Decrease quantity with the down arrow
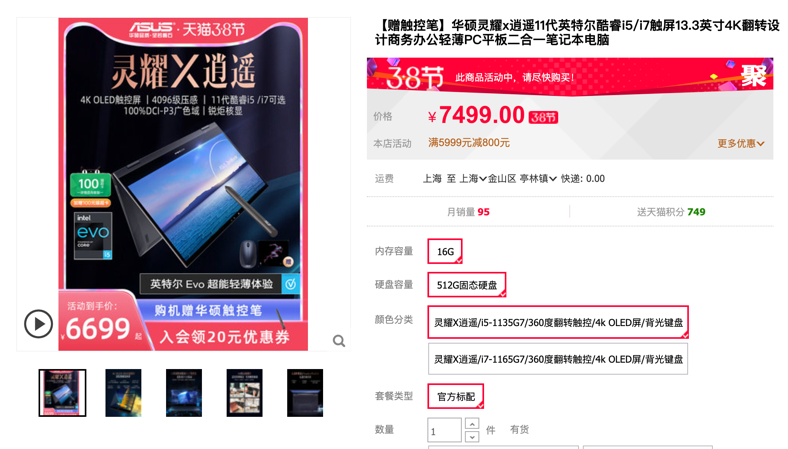The height and width of the screenshot is (449, 788). click(472, 437)
